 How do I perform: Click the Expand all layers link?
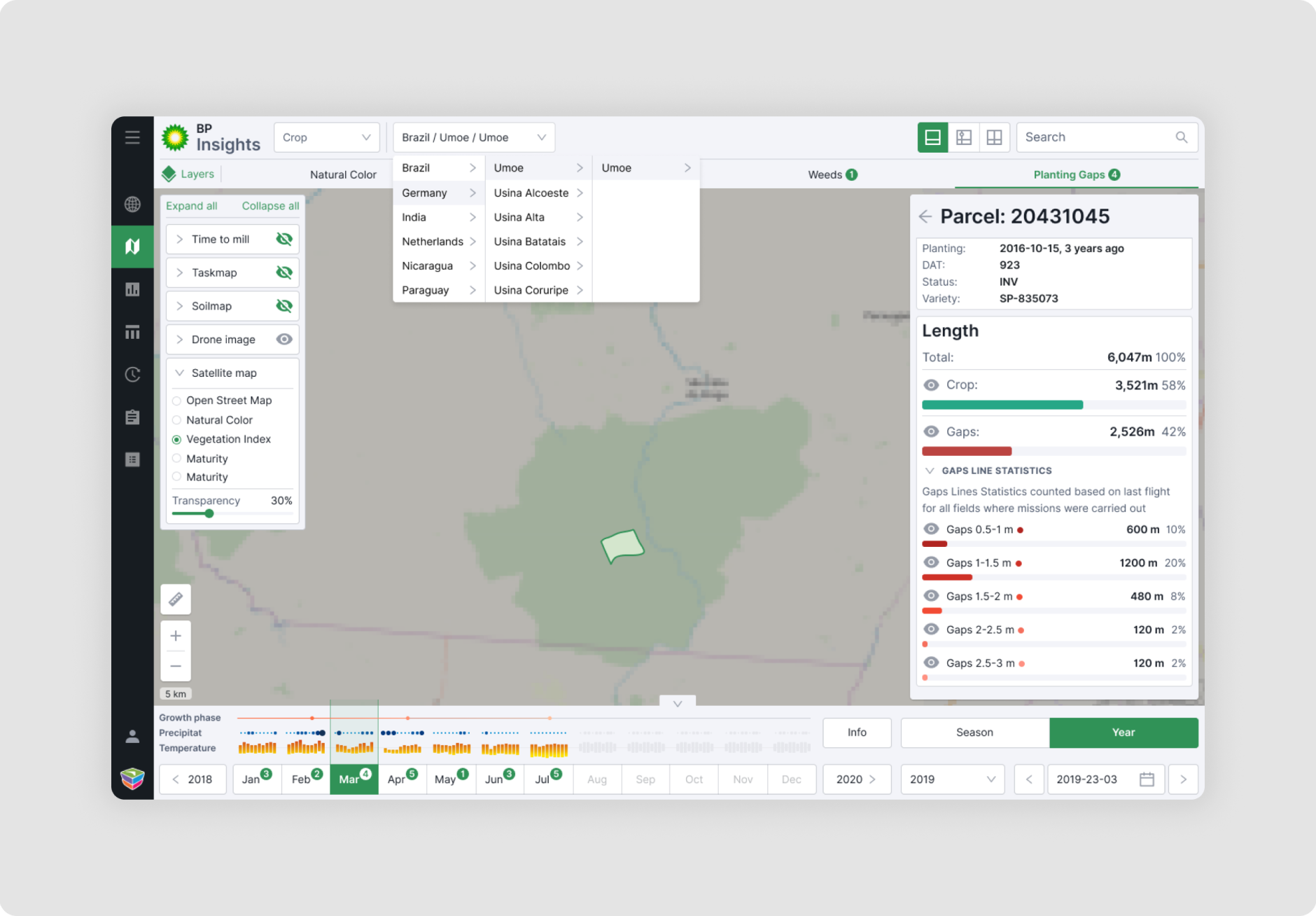click(192, 205)
